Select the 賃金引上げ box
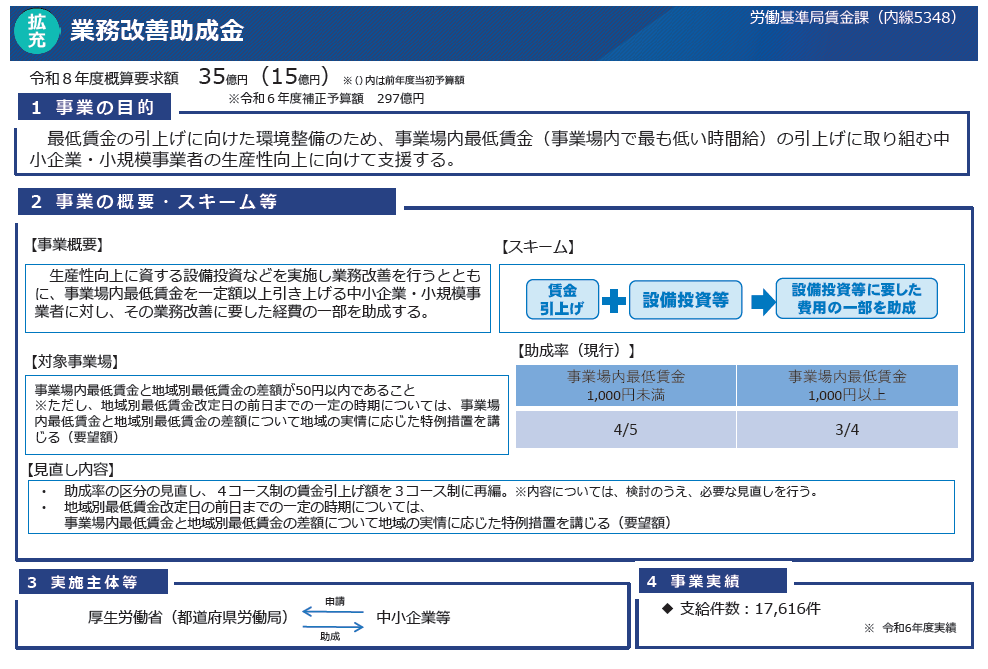 pyautogui.click(x=561, y=299)
